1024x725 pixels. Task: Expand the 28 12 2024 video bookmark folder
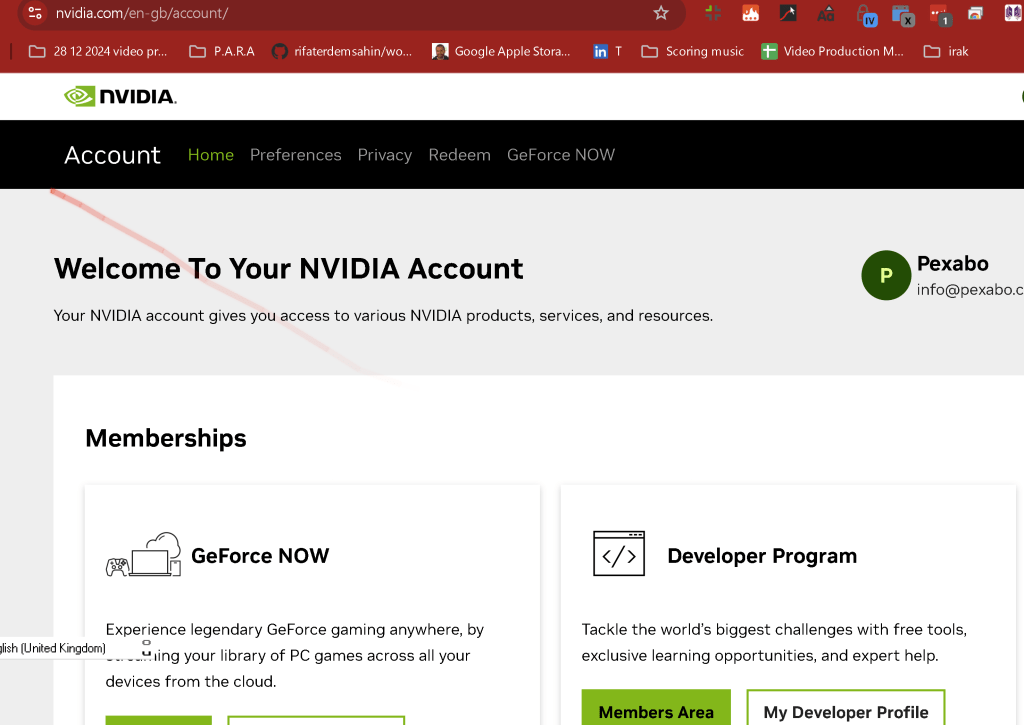coord(98,52)
